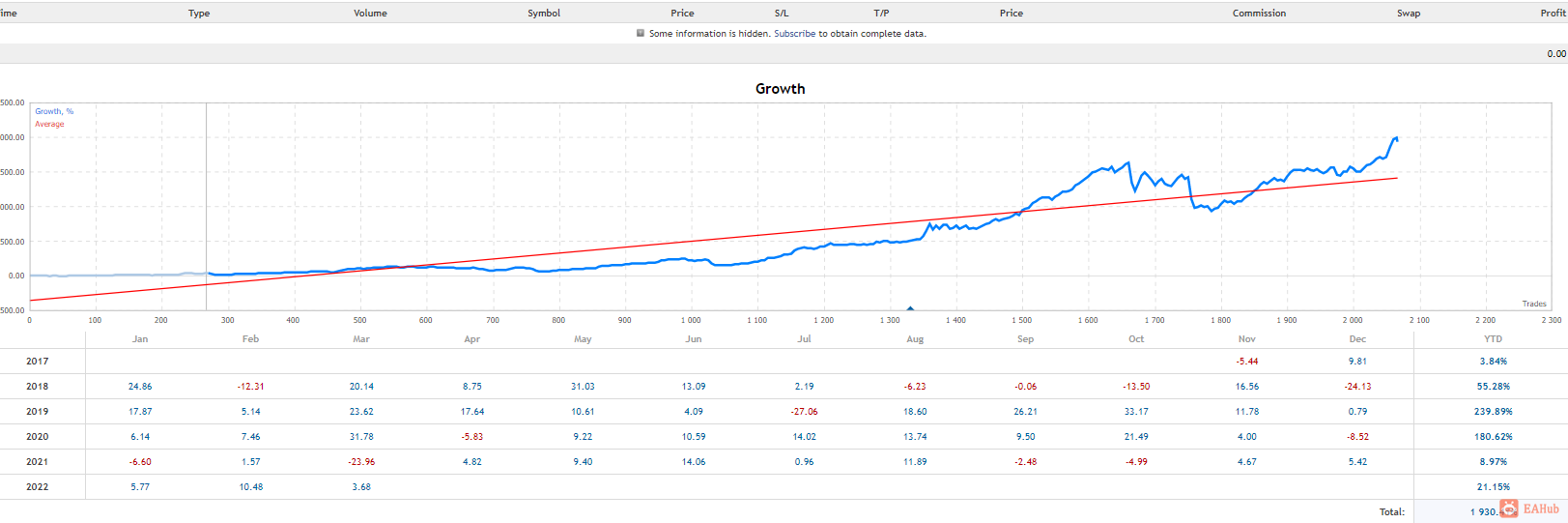Screen dimensions: 1568x523
Task: Click the 2021 Aug value 11.89
Action: [x=915, y=462]
